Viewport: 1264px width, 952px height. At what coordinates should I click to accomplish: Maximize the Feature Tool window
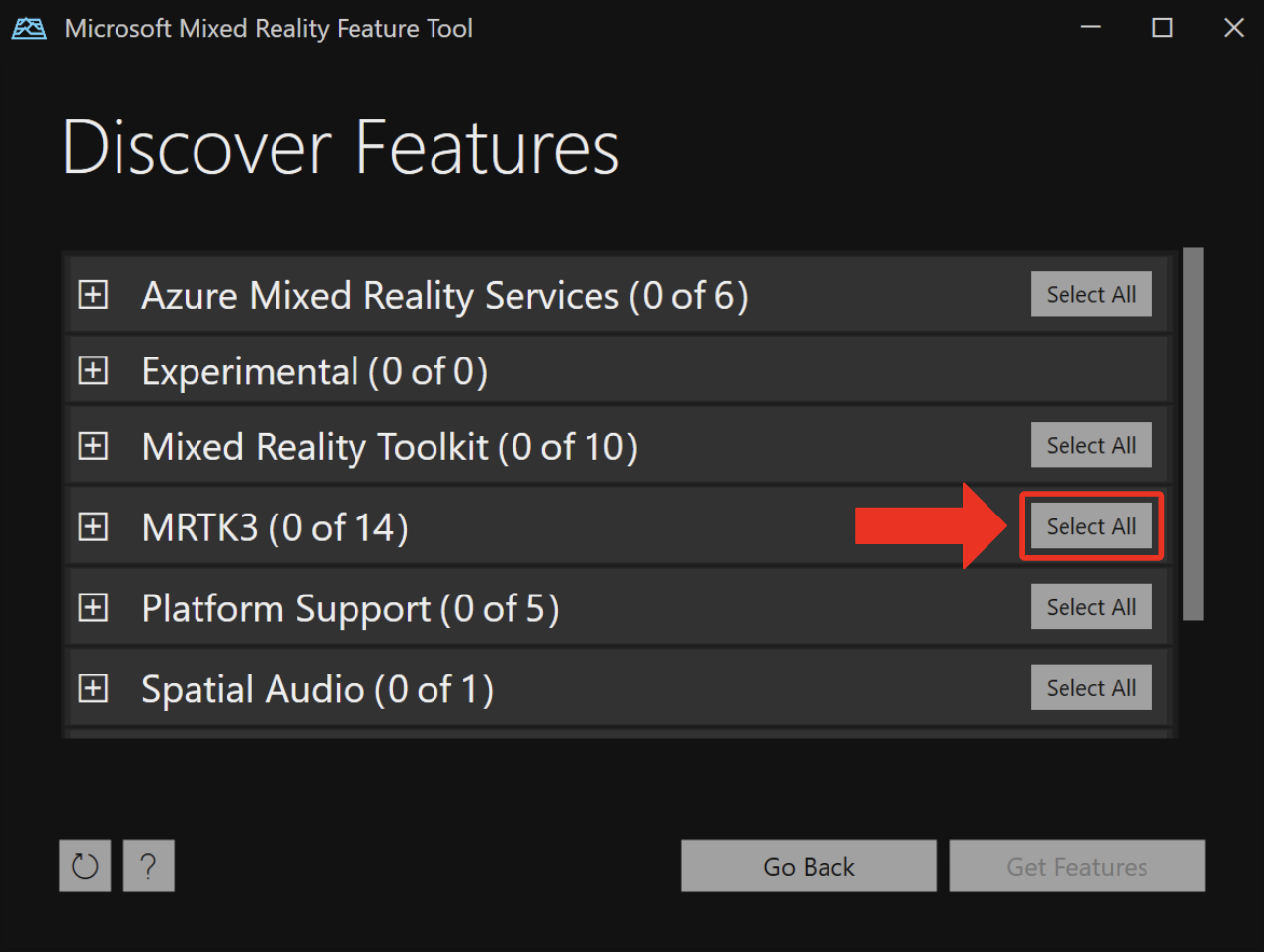[x=1163, y=28]
